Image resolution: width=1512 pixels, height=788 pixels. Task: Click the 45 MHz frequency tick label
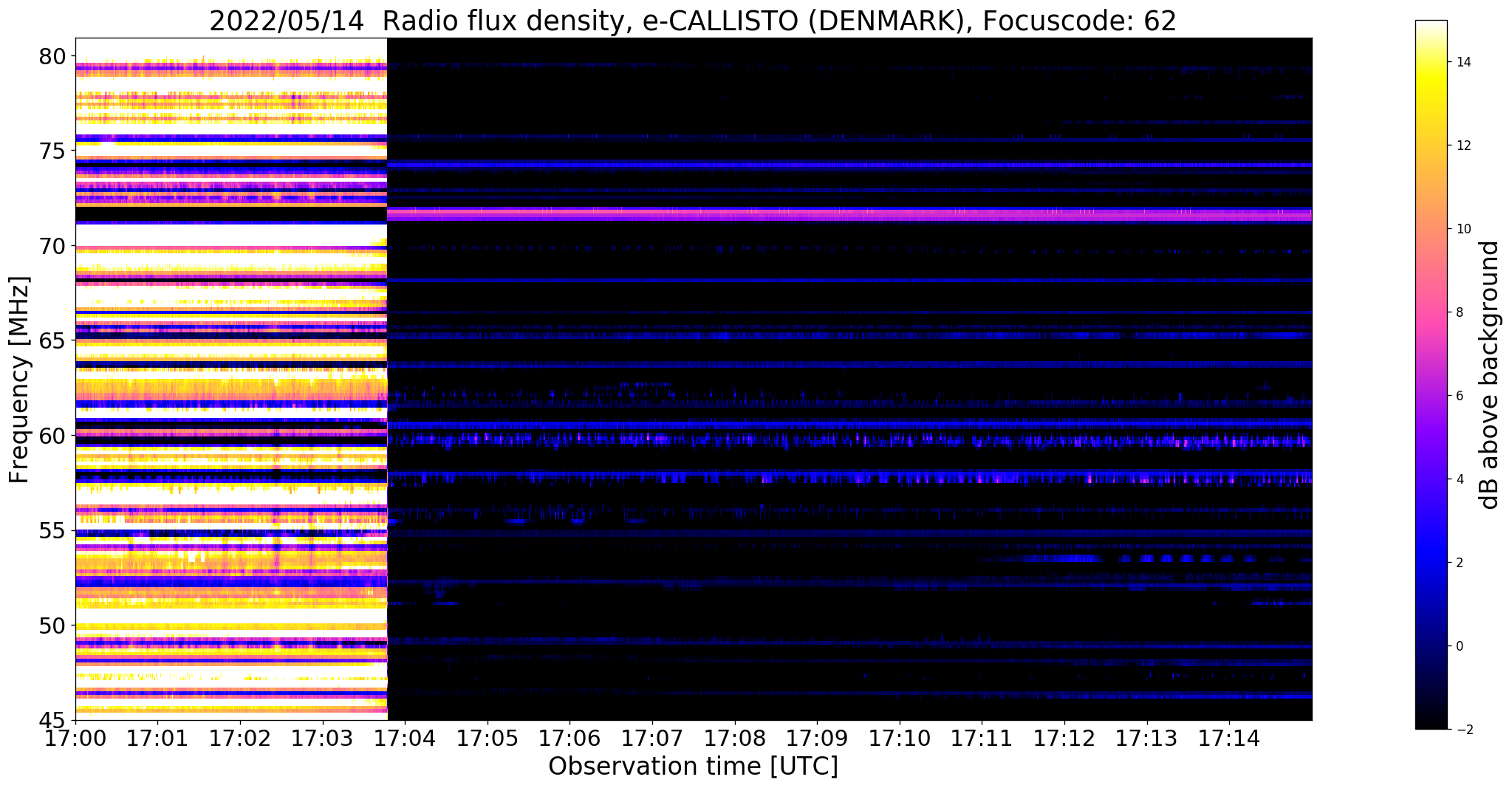click(x=53, y=721)
